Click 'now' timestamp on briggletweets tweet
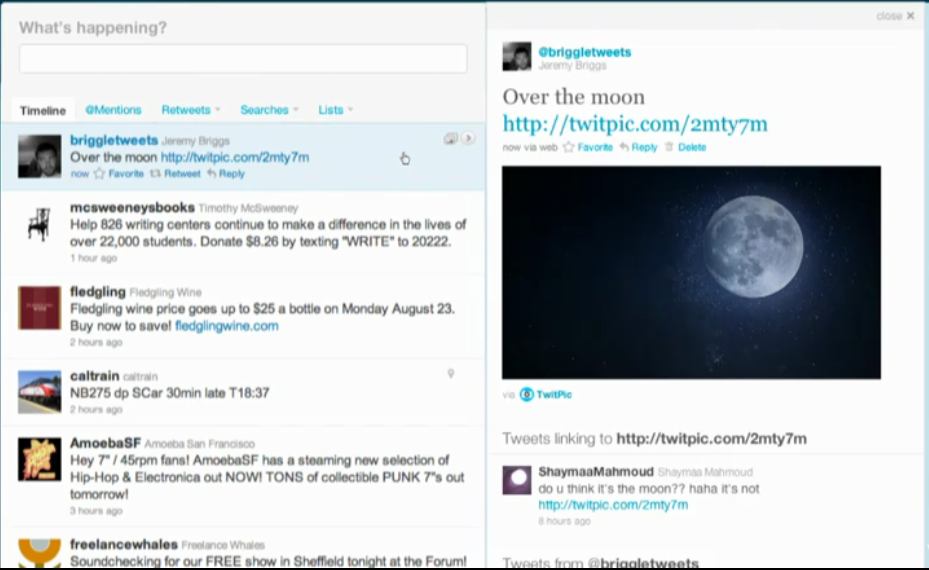The height and width of the screenshot is (570, 929). pyautogui.click(x=79, y=174)
